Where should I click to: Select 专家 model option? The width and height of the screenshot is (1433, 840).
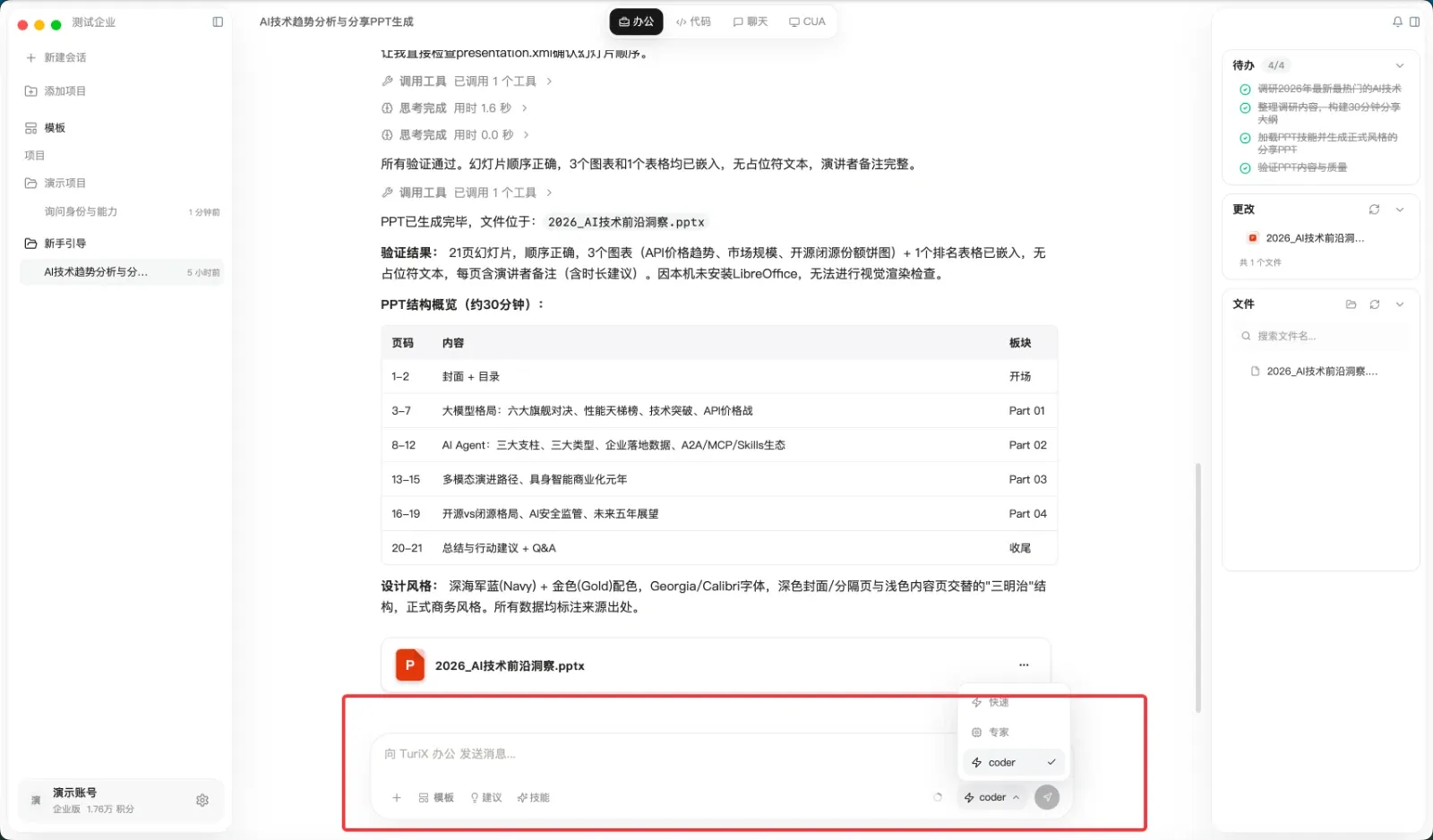[1014, 733]
